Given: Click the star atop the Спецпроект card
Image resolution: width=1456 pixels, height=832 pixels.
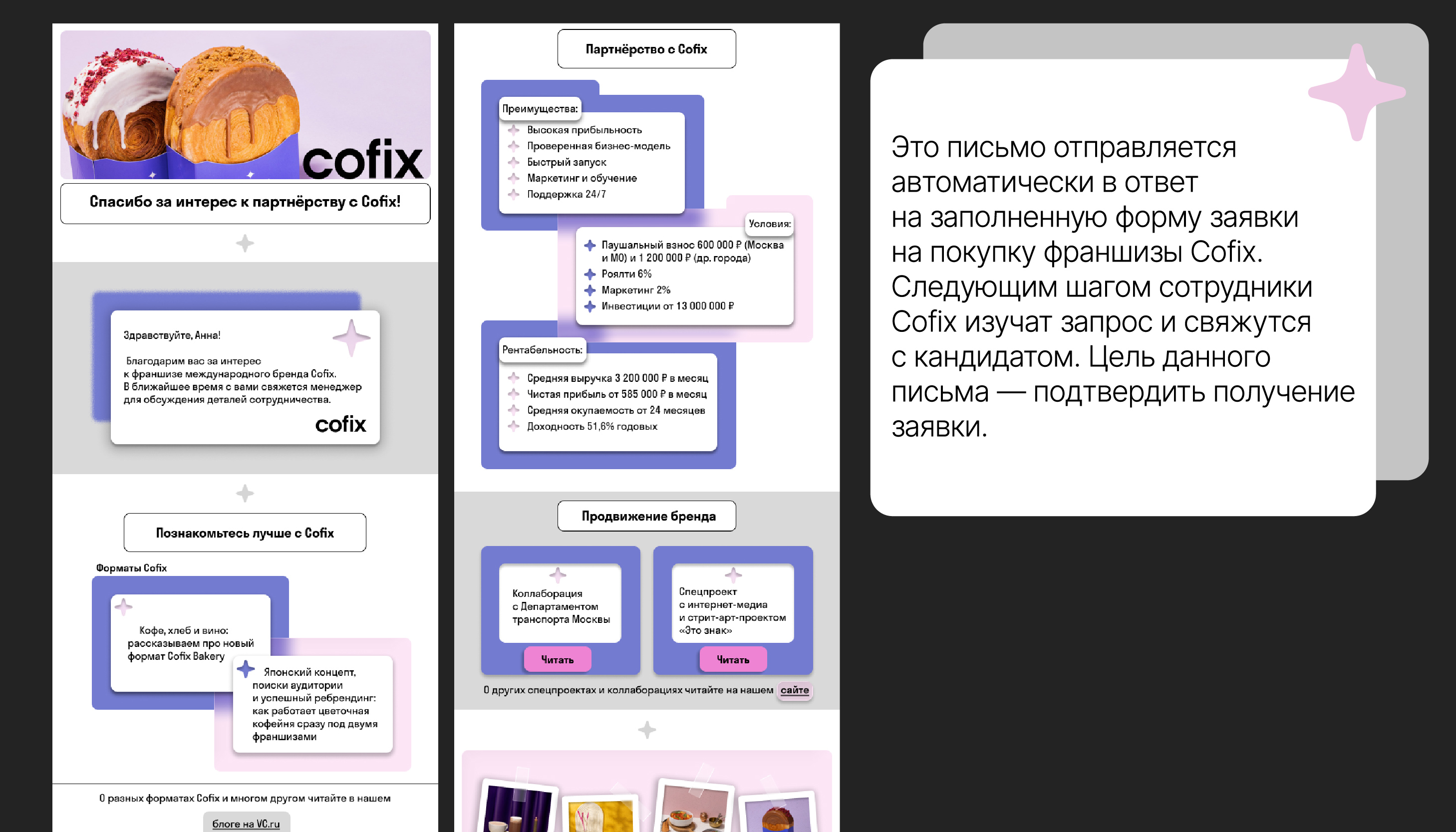Looking at the screenshot, I should [x=733, y=574].
